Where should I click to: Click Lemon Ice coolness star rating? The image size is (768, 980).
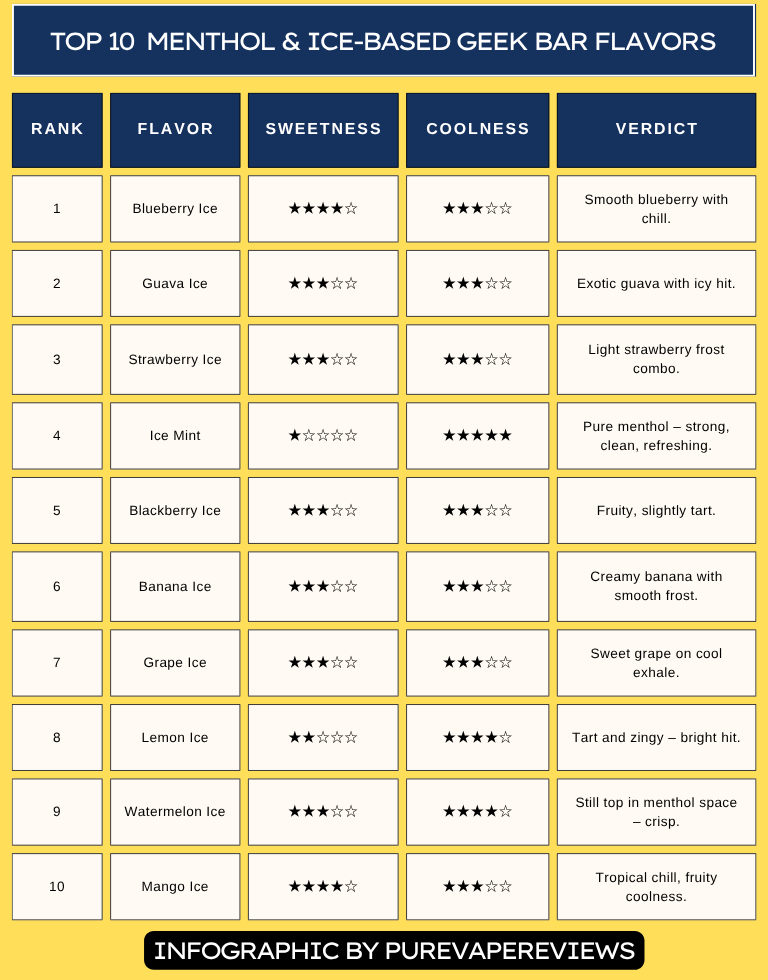click(477, 738)
